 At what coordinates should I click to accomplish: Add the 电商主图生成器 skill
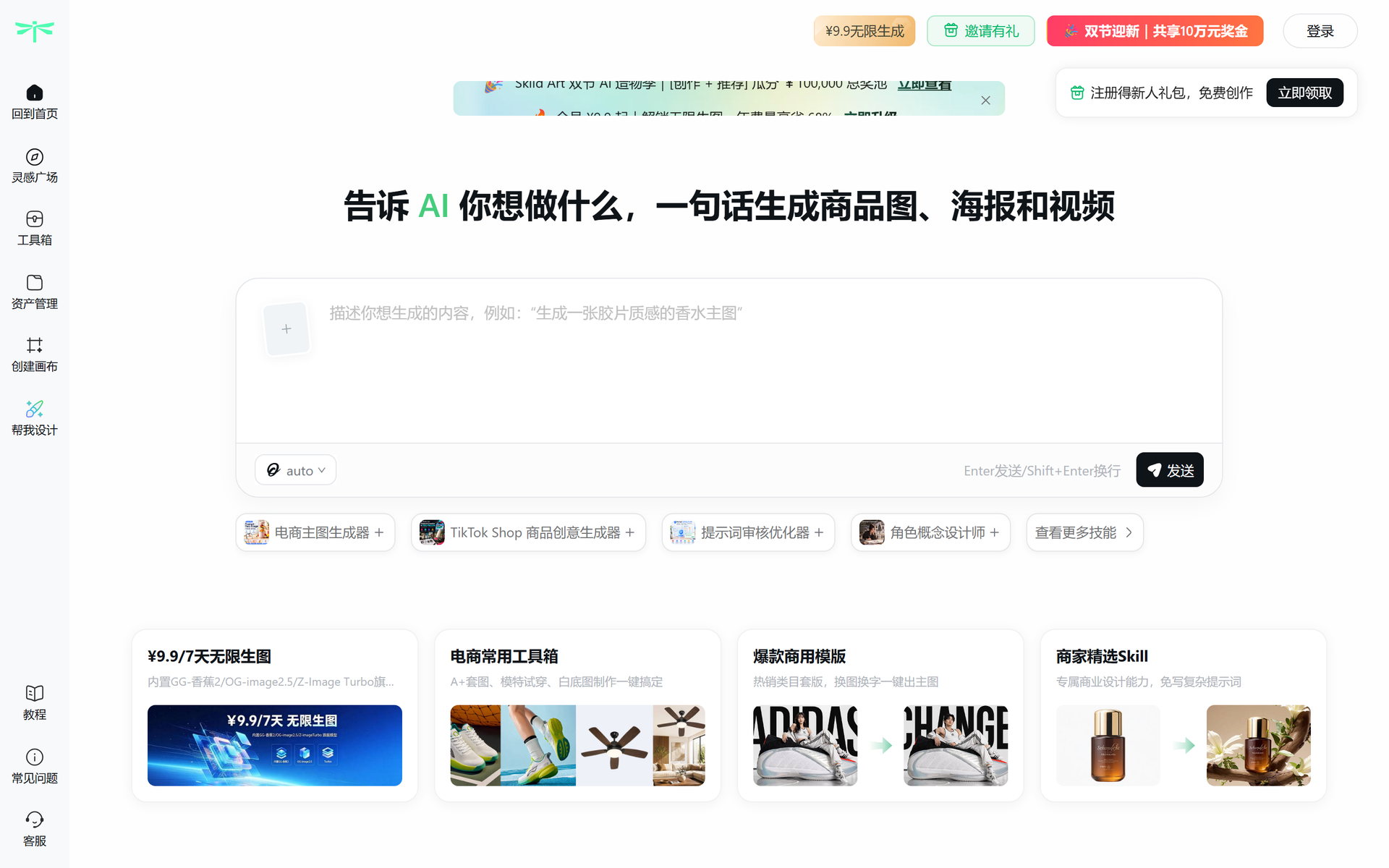pyautogui.click(x=315, y=532)
